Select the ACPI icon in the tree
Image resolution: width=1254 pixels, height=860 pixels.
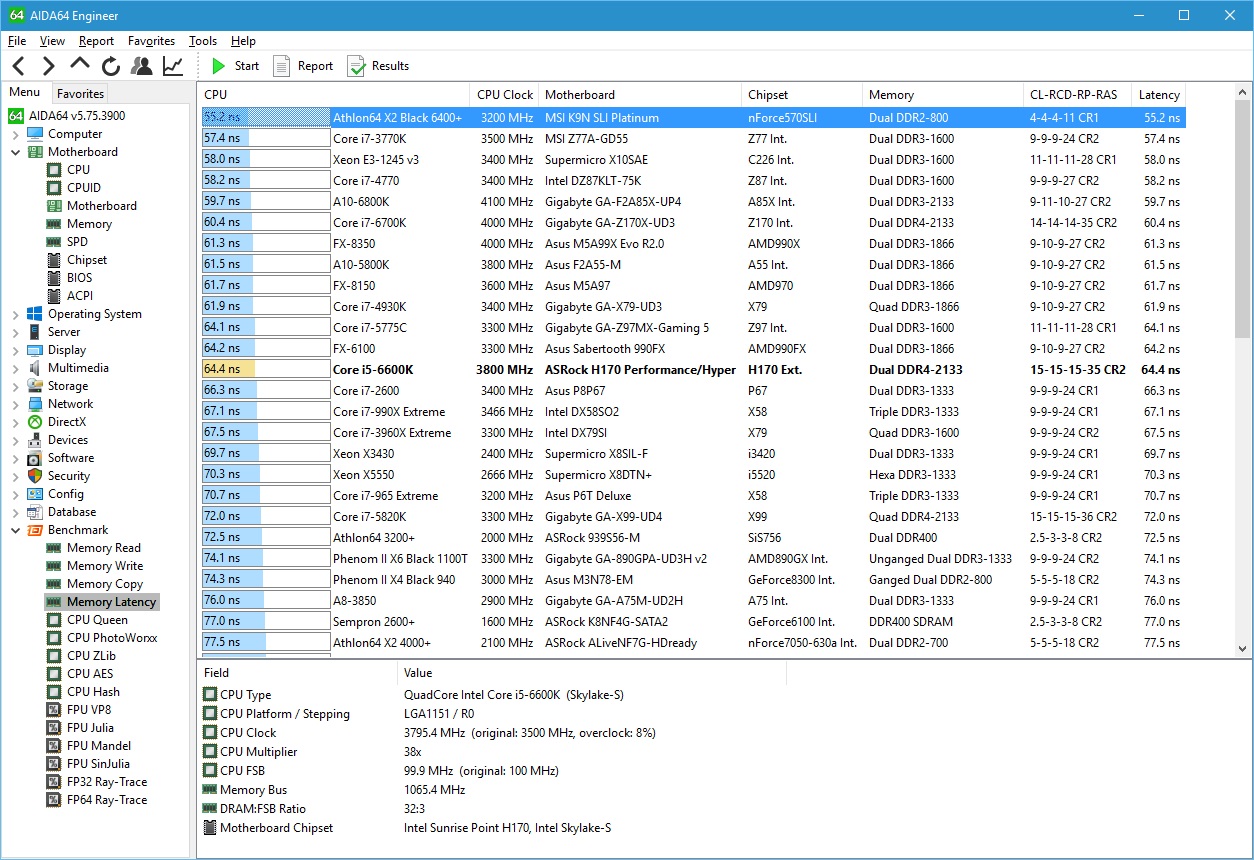tap(54, 296)
